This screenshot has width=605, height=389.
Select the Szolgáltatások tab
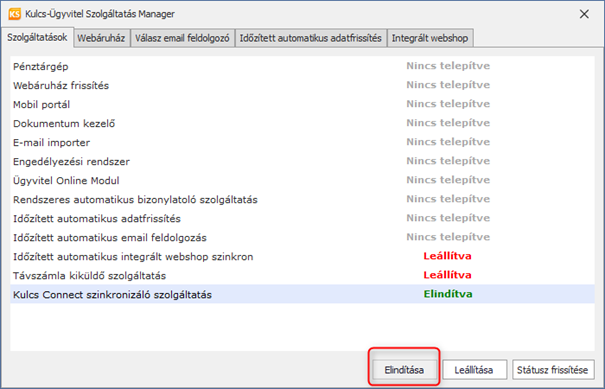pyautogui.click(x=37, y=37)
